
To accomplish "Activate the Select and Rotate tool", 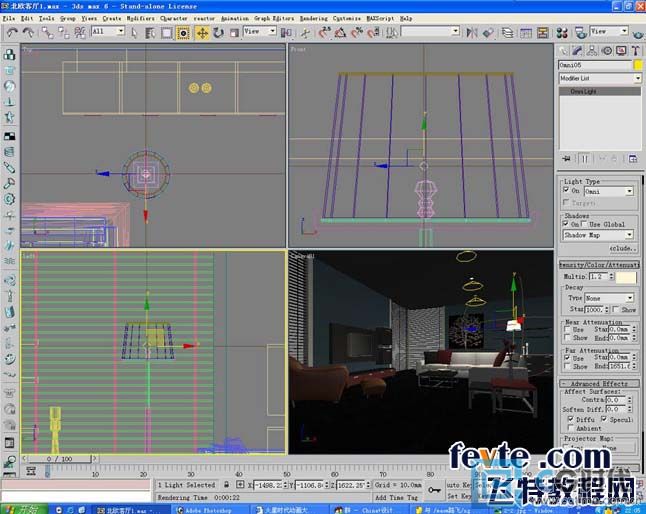I will (218, 33).
